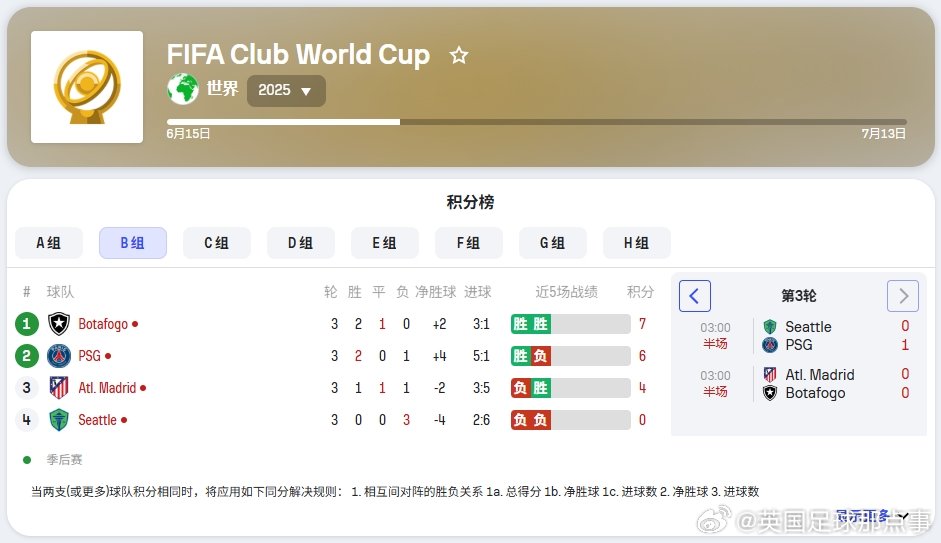
Task: Switch to the G组 tab
Action: pyautogui.click(x=553, y=243)
